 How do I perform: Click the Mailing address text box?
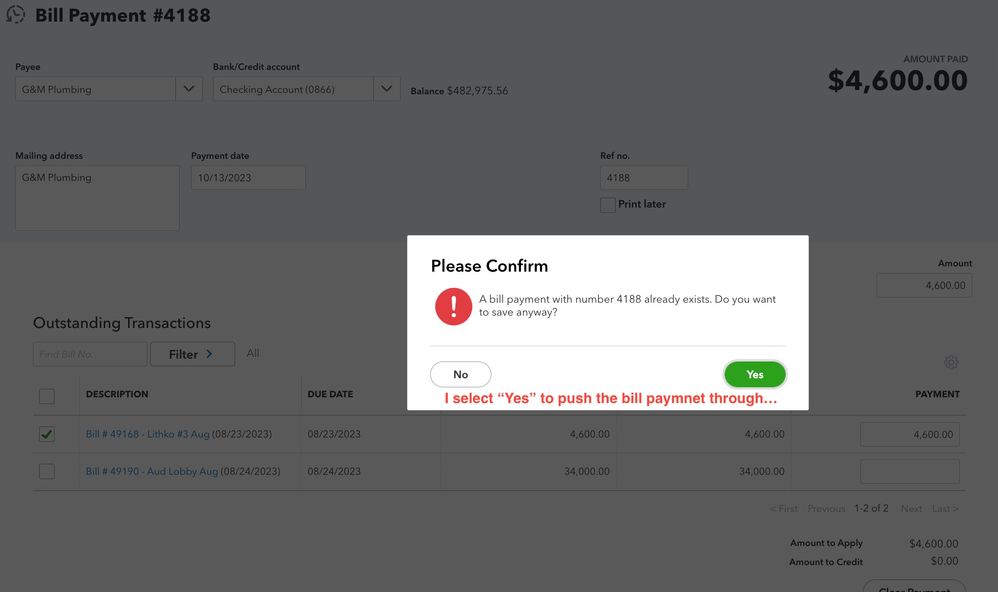click(97, 198)
